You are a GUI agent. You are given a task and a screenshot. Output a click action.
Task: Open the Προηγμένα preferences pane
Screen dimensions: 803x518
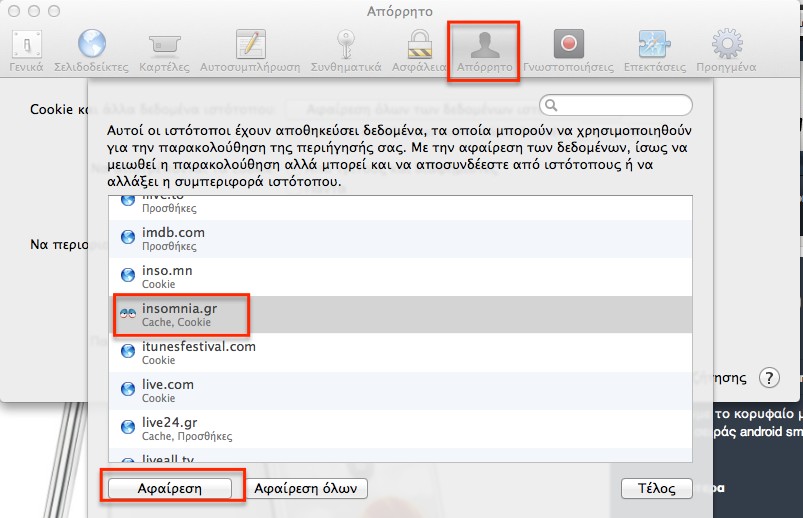726,51
